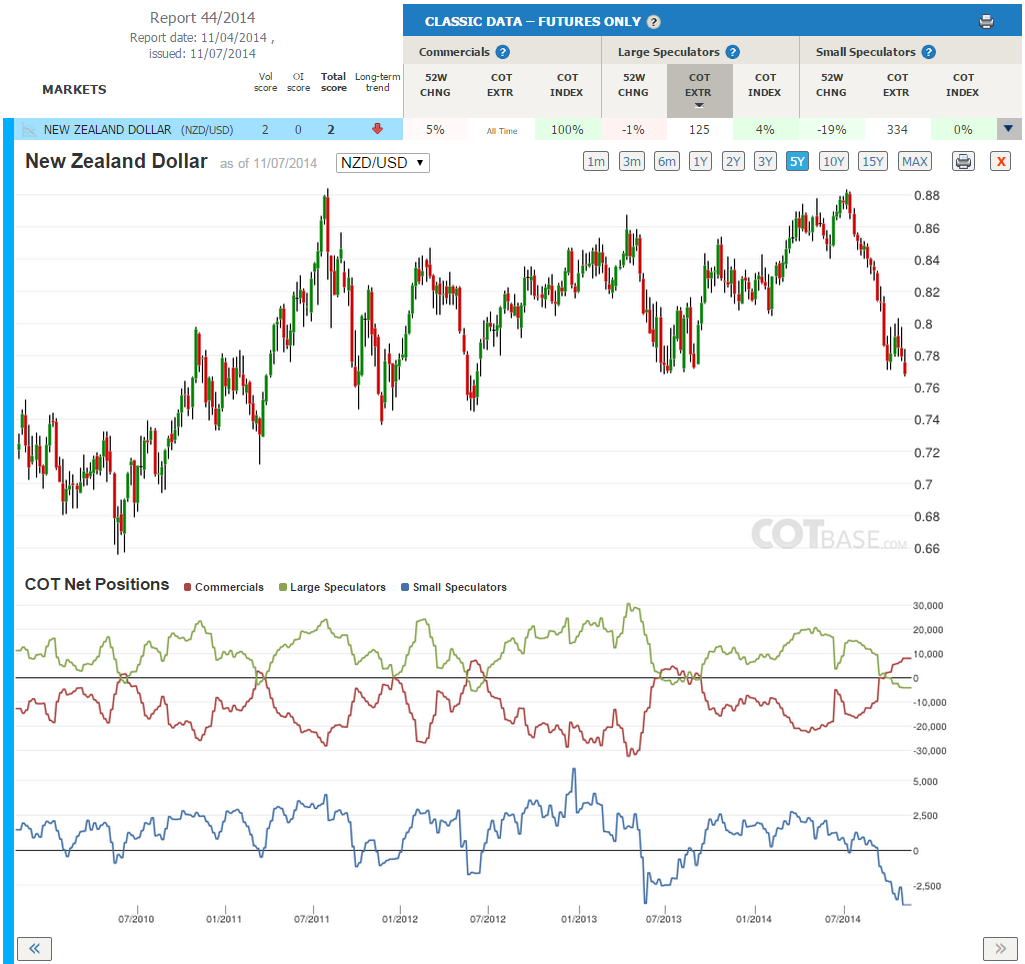This screenshot has width=1025, height=964.
Task: Click the green Large Speculators legend swatch
Action: tap(283, 587)
